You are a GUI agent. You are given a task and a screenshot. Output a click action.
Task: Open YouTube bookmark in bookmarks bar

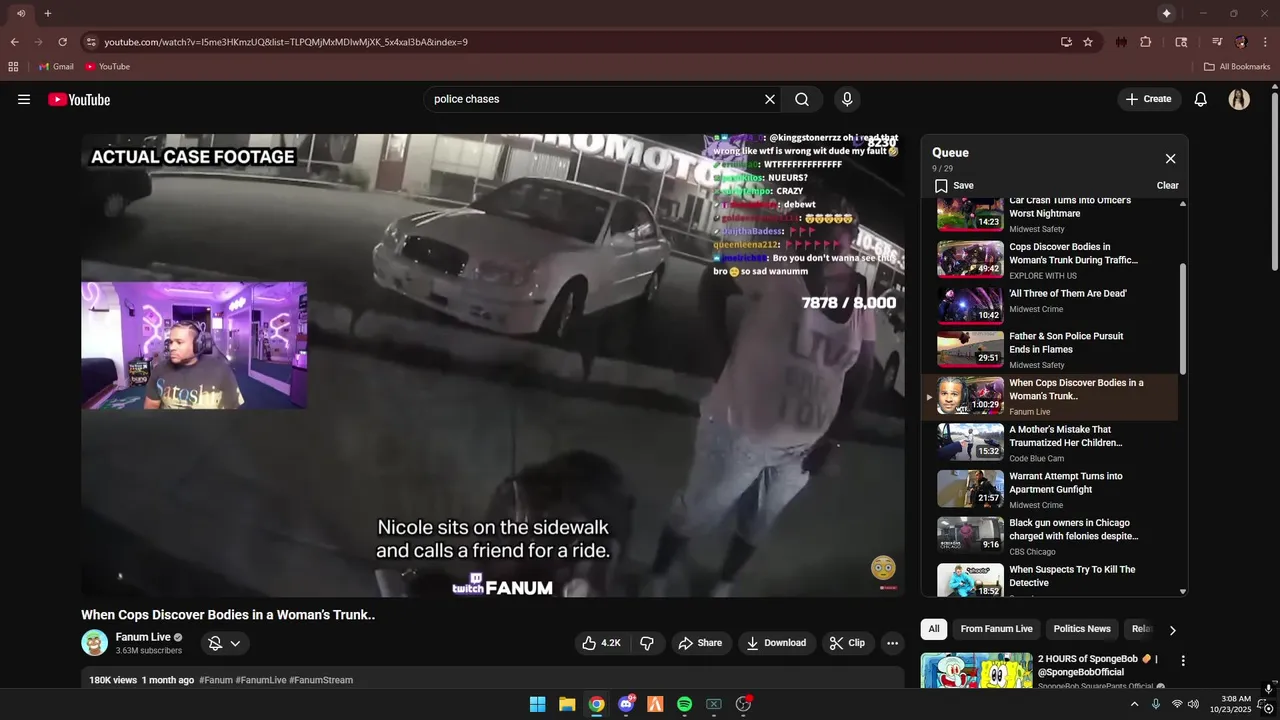point(107,66)
